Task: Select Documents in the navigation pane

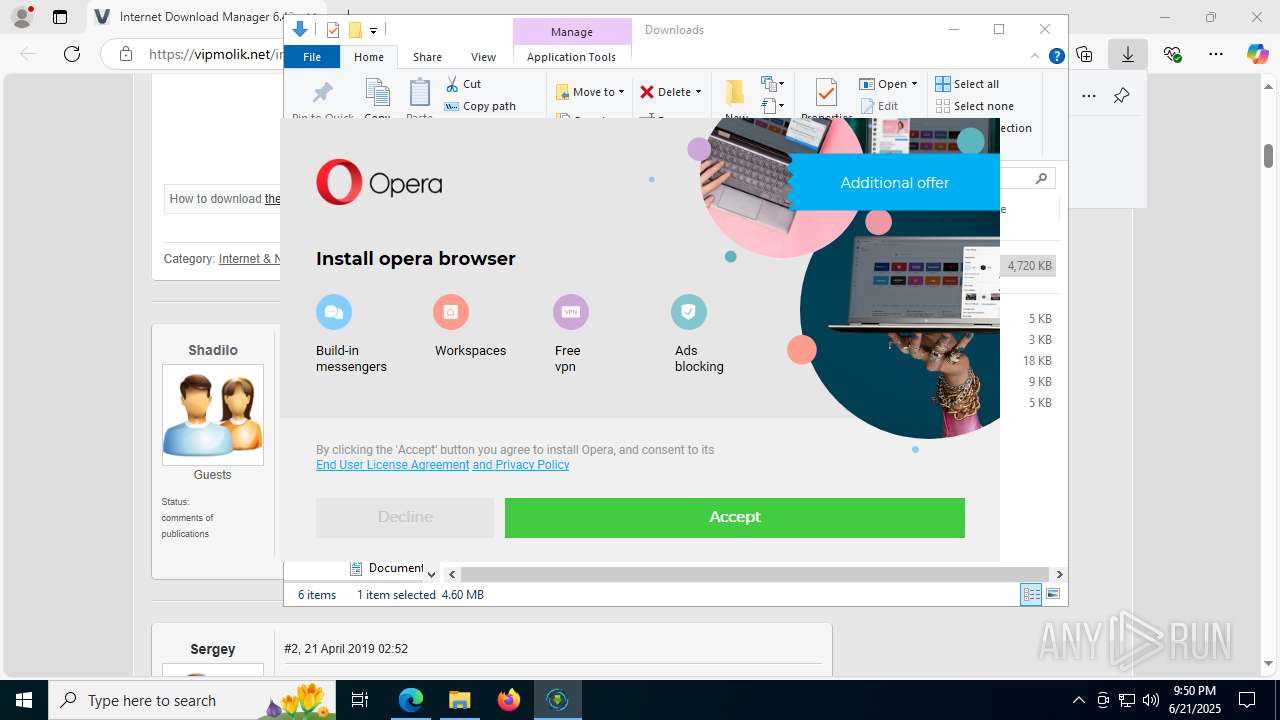Action: coord(387,568)
